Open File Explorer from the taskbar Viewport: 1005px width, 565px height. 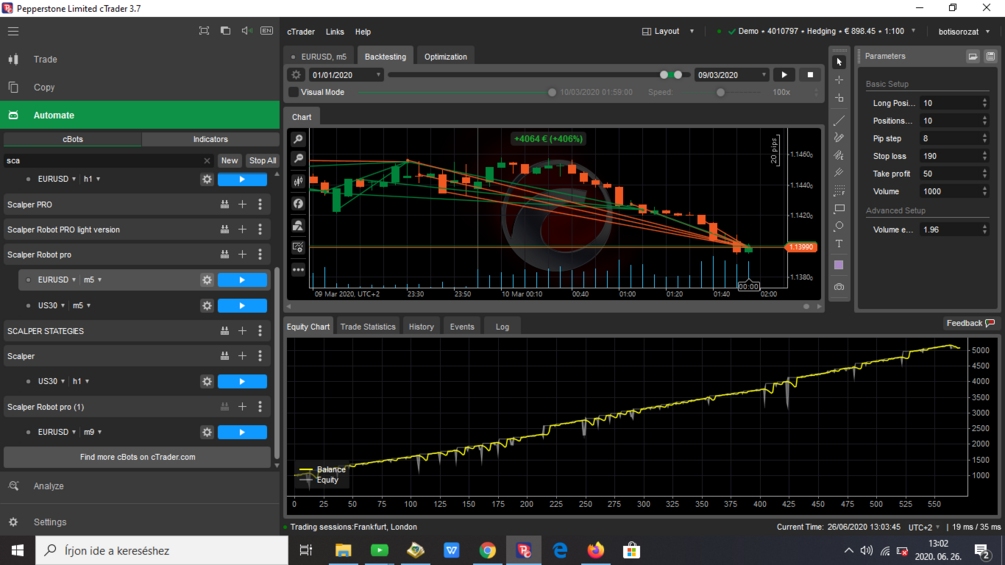[343, 550]
